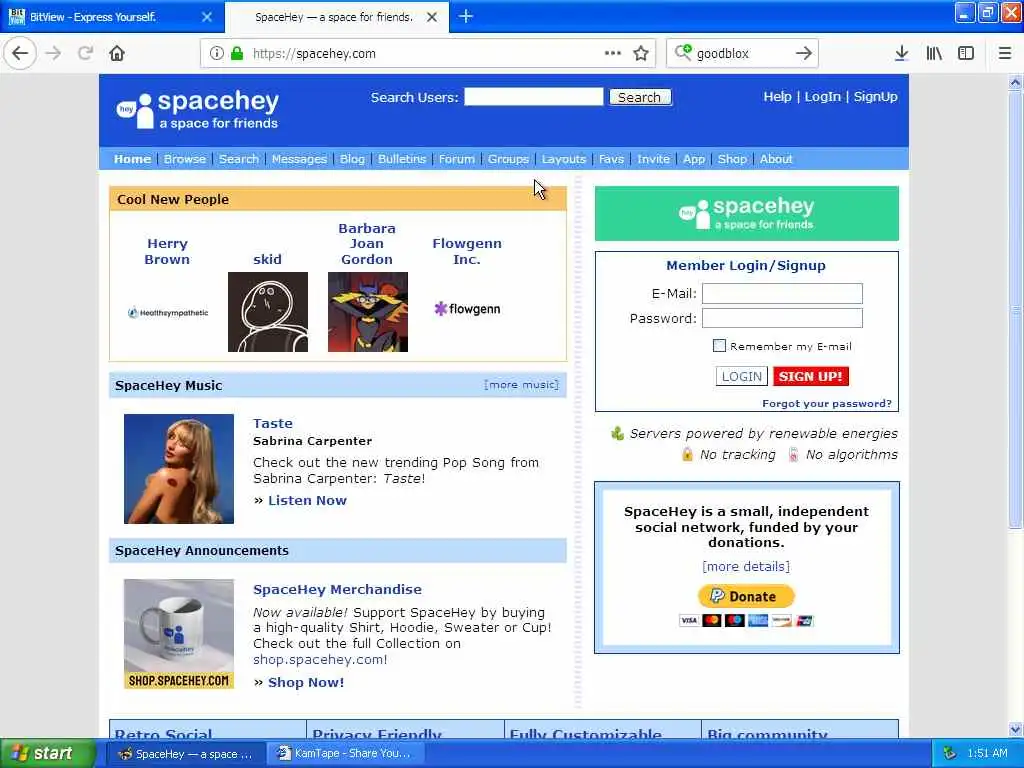Enable Remember my E-mail checkbox
Viewport: 1024px width, 768px height.
(x=719, y=345)
